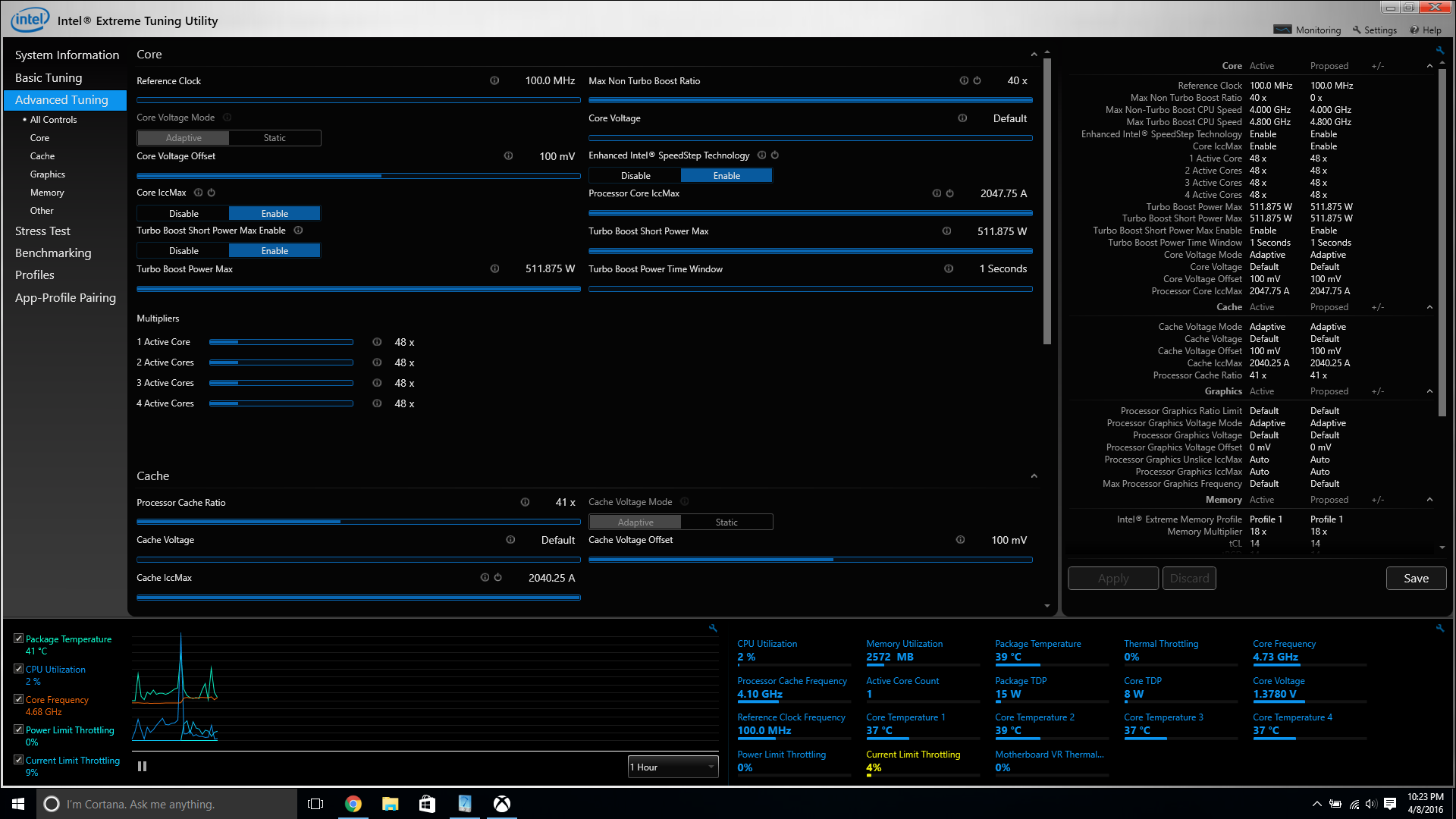Click the info icon for Enhanced Intel SpeedStep Technology
The image size is (1456, 819).
pos(762,155)
